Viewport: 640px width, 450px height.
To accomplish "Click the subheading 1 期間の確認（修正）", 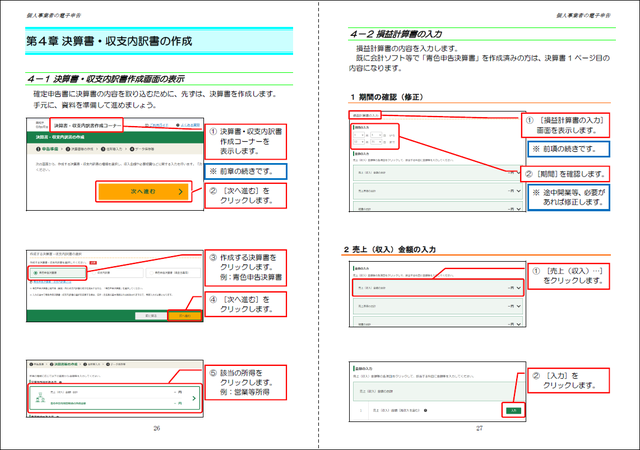I will 386,97.
